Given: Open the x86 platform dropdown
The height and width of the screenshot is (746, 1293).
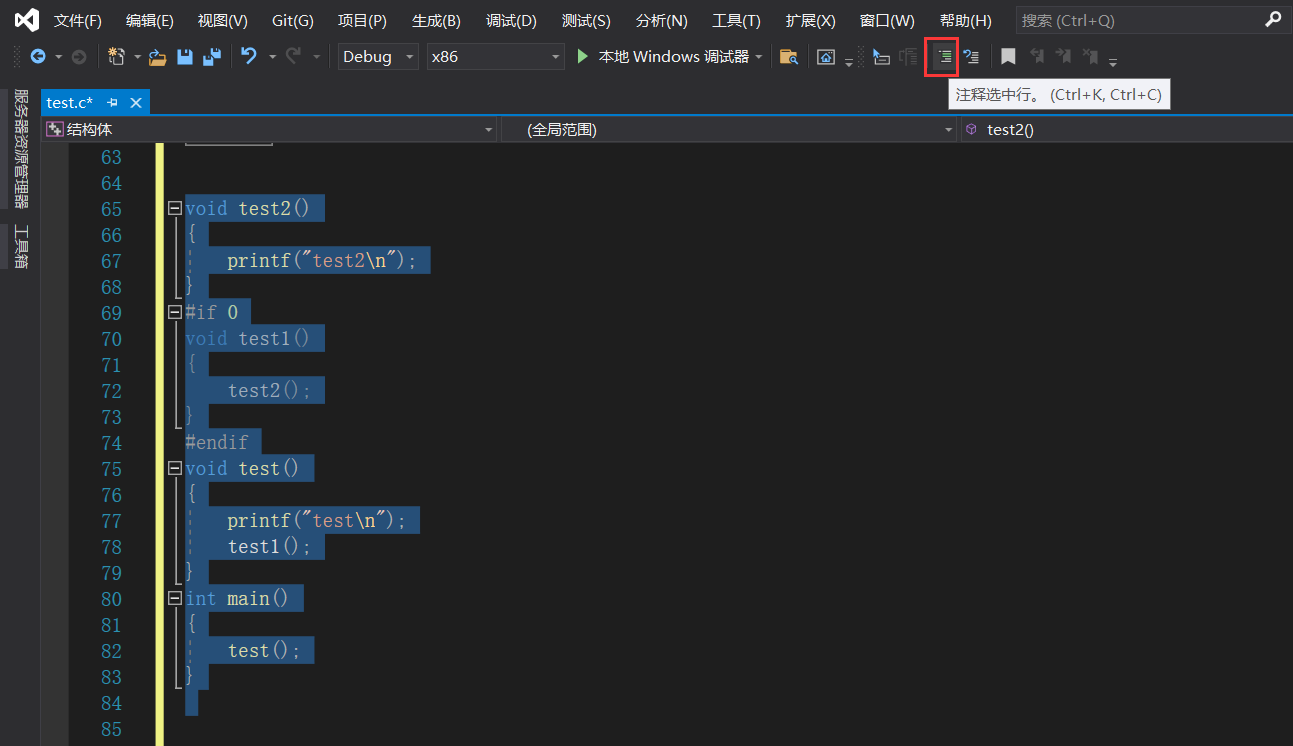Looking at the screenshot, I should coord(495,57).
